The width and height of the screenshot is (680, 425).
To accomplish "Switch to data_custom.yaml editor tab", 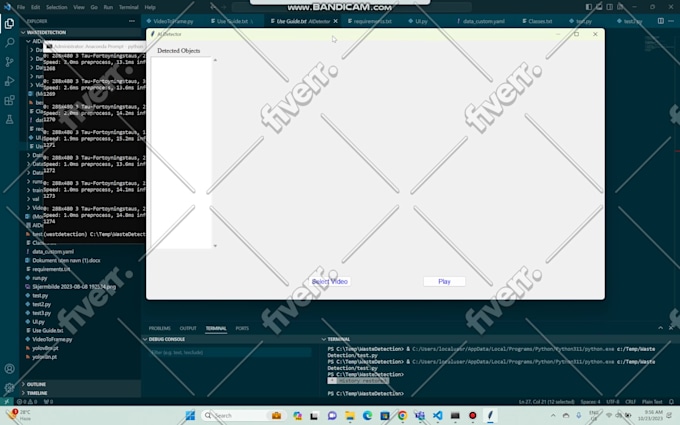I will point(483,21).
